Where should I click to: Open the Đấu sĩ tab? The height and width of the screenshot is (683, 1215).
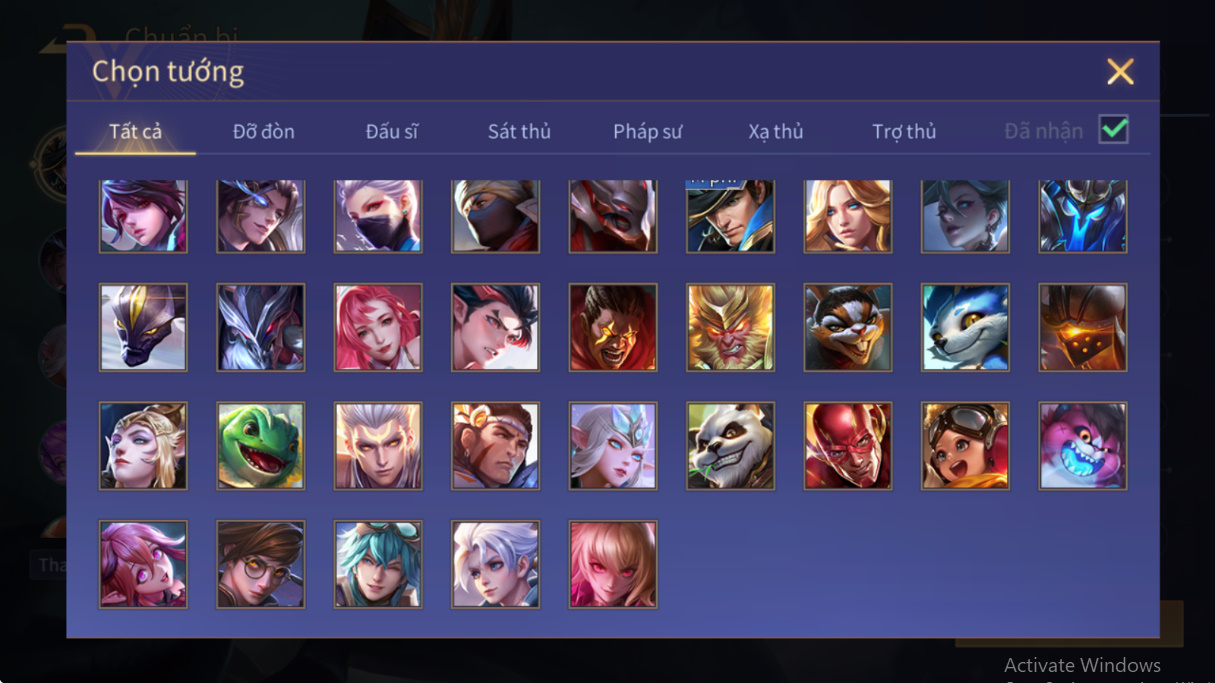pyautogui.click(x=392, y=132)
